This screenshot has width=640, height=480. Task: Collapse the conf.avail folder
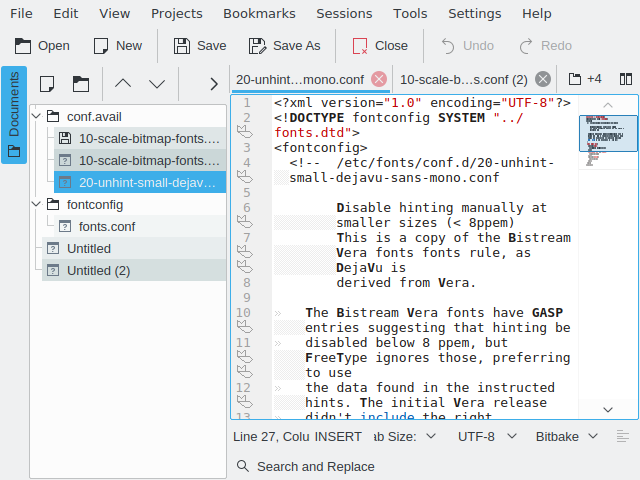[x=36, y=116]
